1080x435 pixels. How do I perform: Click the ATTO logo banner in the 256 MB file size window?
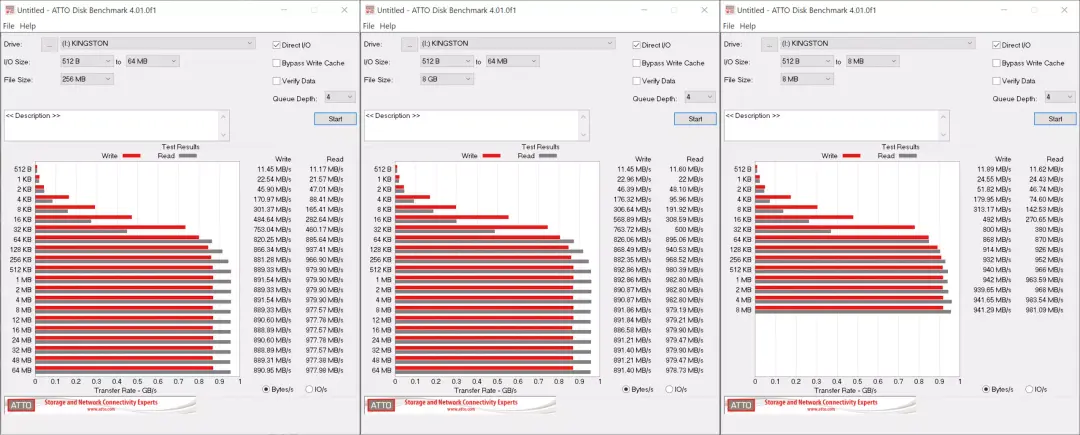[x=100, y=404]
